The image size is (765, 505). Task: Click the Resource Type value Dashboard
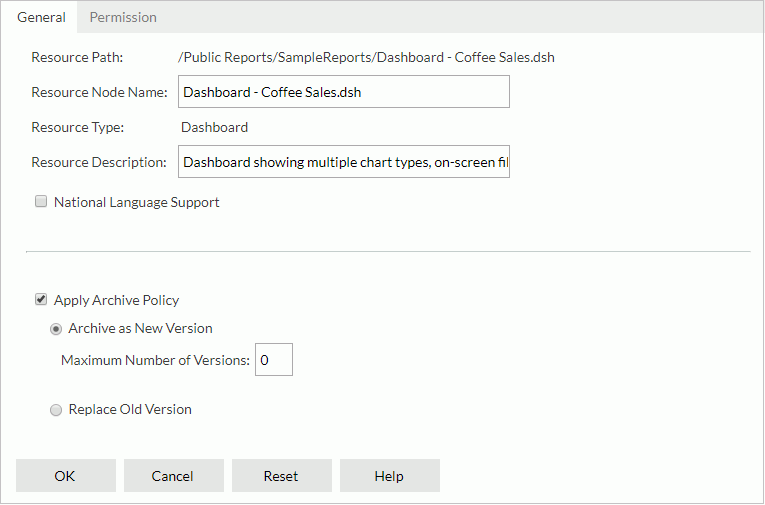(215, 127)
